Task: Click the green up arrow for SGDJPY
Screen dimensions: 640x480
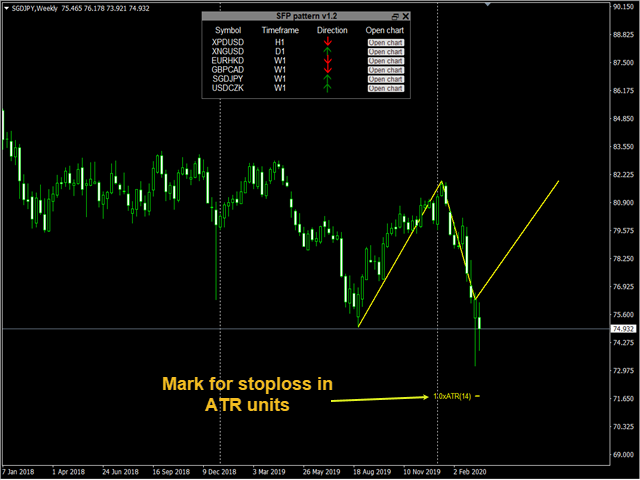Action: pos(327,79)
